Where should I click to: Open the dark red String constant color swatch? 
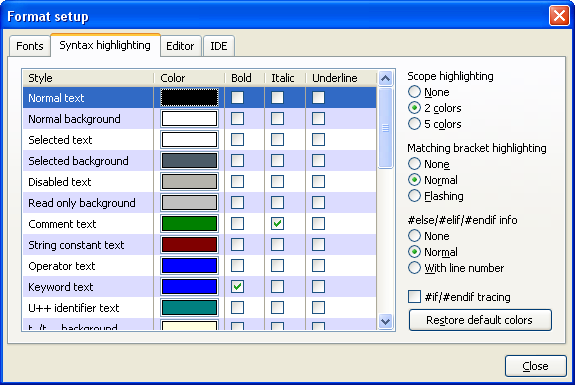[189, 245]
